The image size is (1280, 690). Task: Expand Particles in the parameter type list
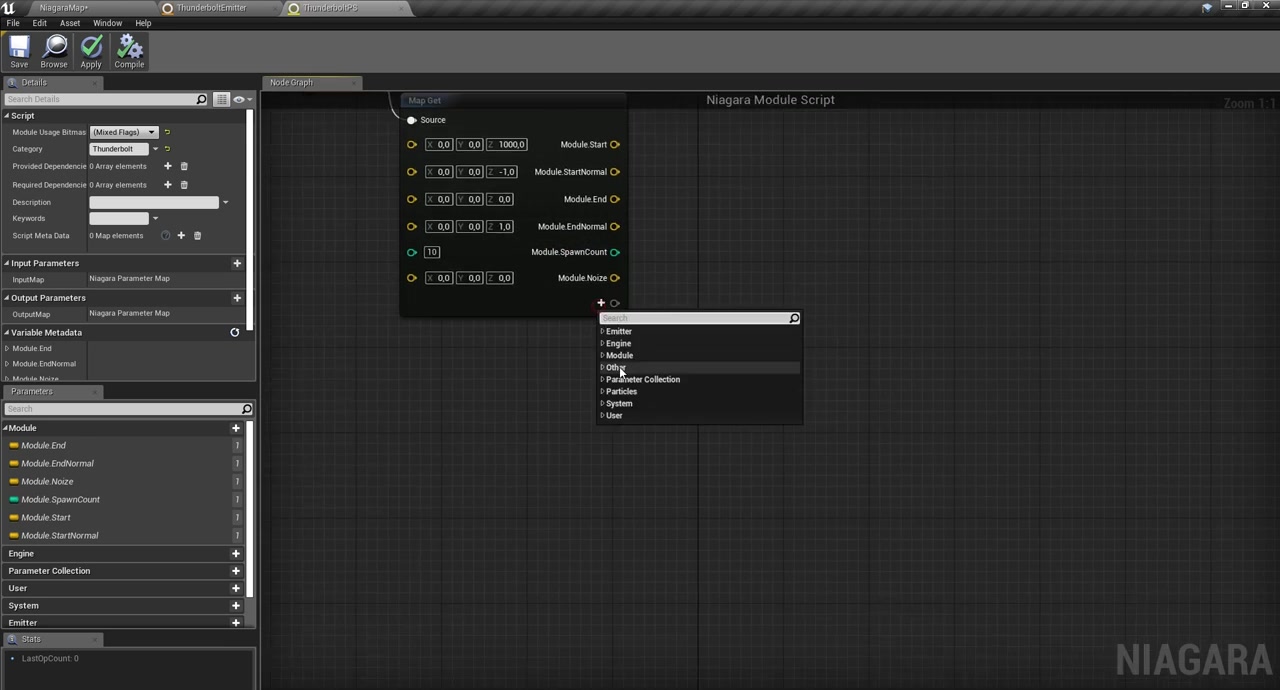pyautogui.click(x=602, y=391)
